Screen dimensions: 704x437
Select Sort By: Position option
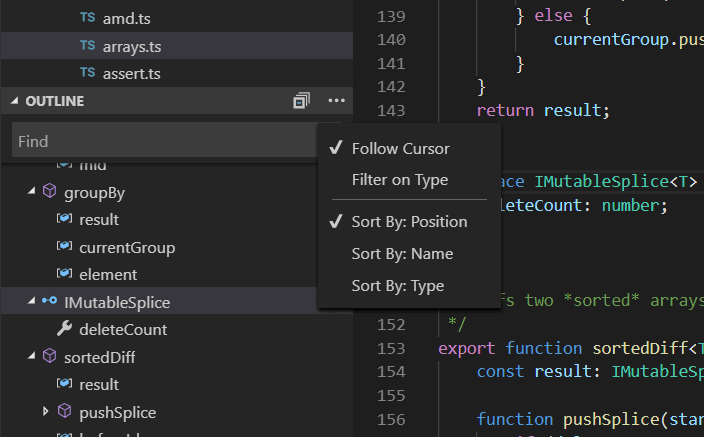point(409,222)
